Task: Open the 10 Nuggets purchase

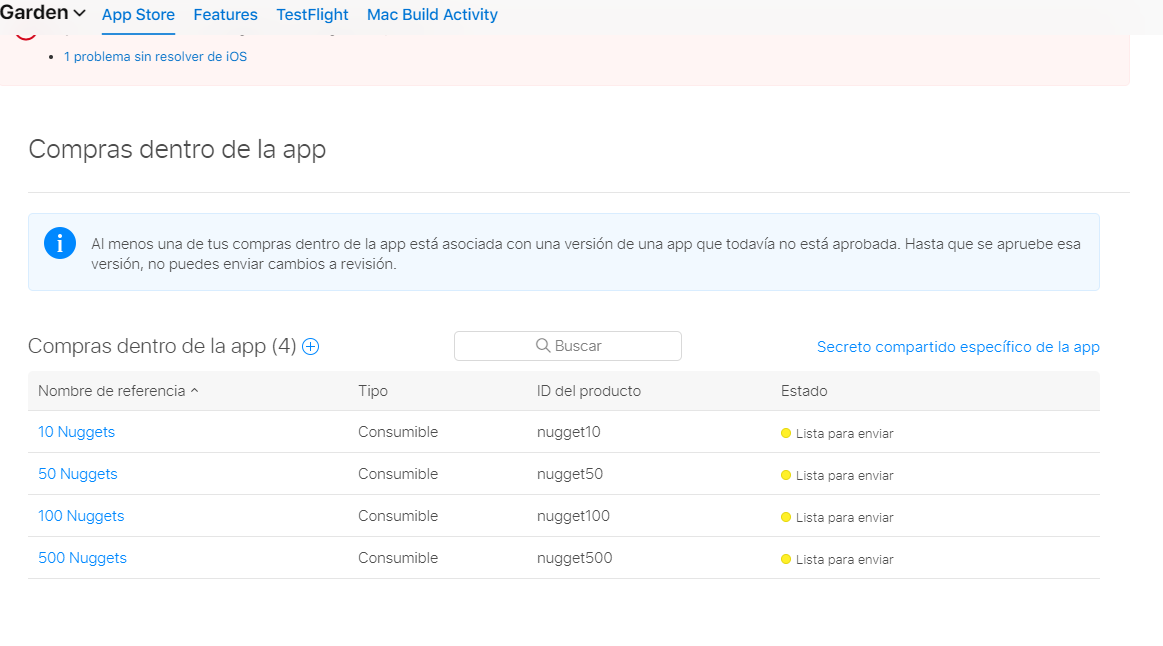Action: tap(76, 432)
